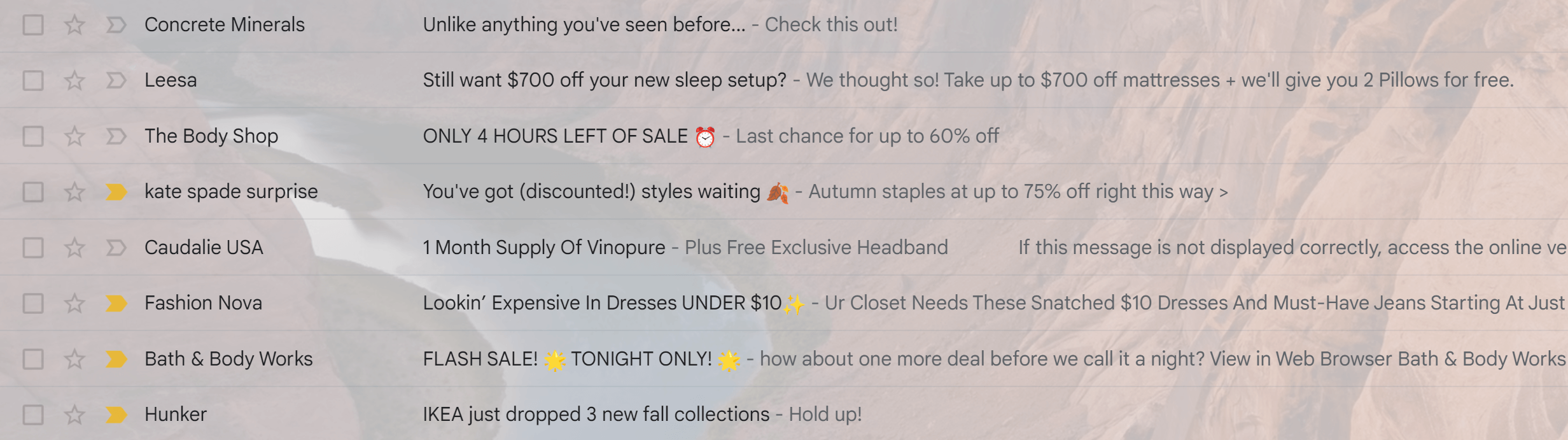Open the Body Shop sale email
1568x440 pixels.
click(573, 136)
